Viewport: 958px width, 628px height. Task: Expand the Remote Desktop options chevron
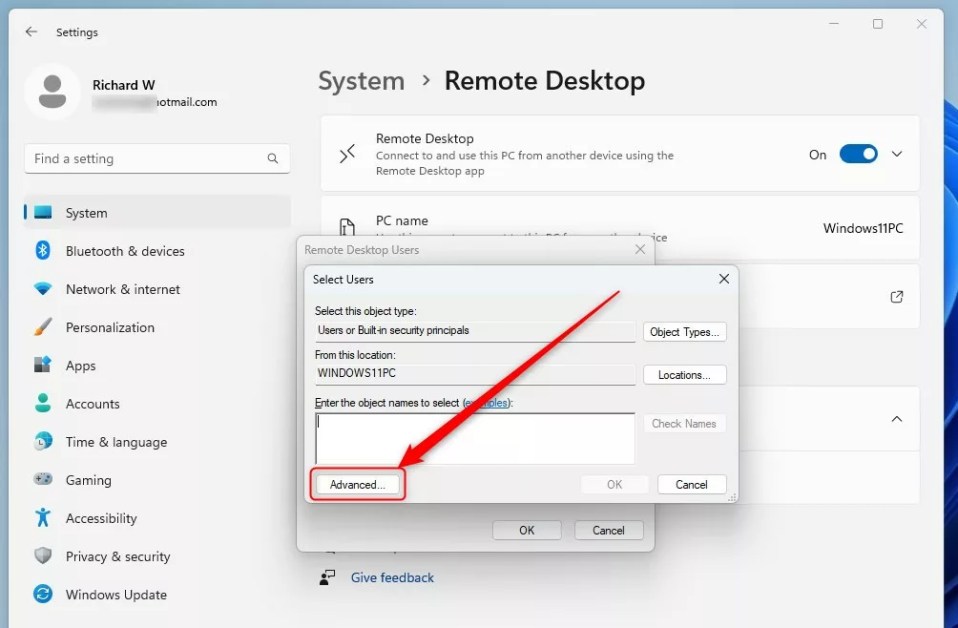898,154
